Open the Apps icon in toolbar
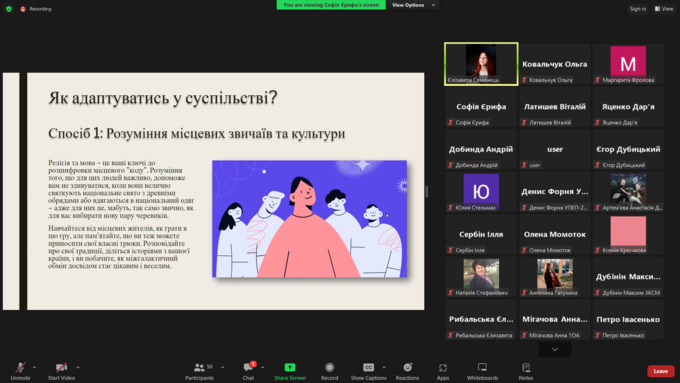The height and width of the screenshot is (383, 680). click(x=443, y=367)
